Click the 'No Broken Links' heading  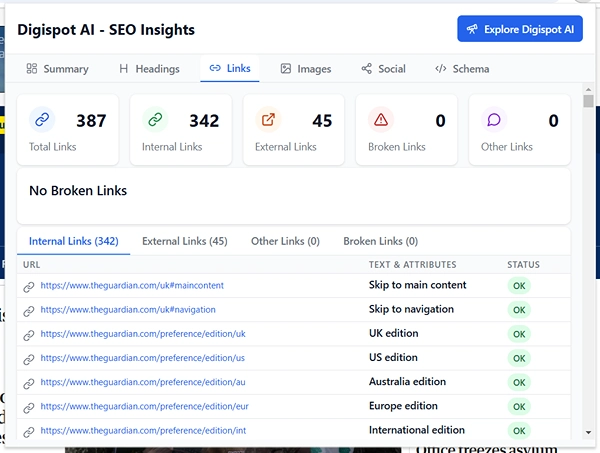click(x=78, y=191)
